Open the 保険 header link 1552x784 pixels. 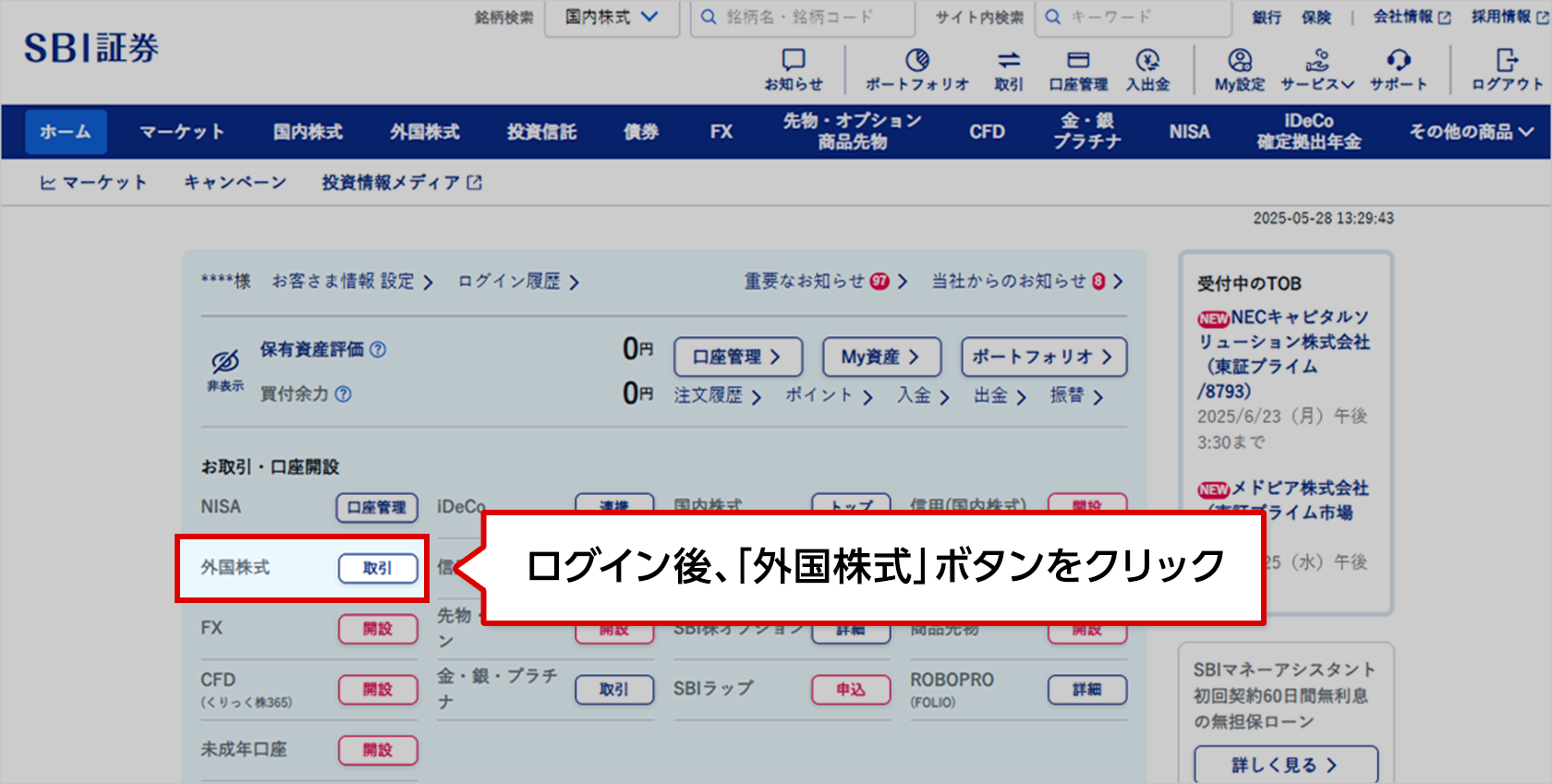click(1316, 18)
